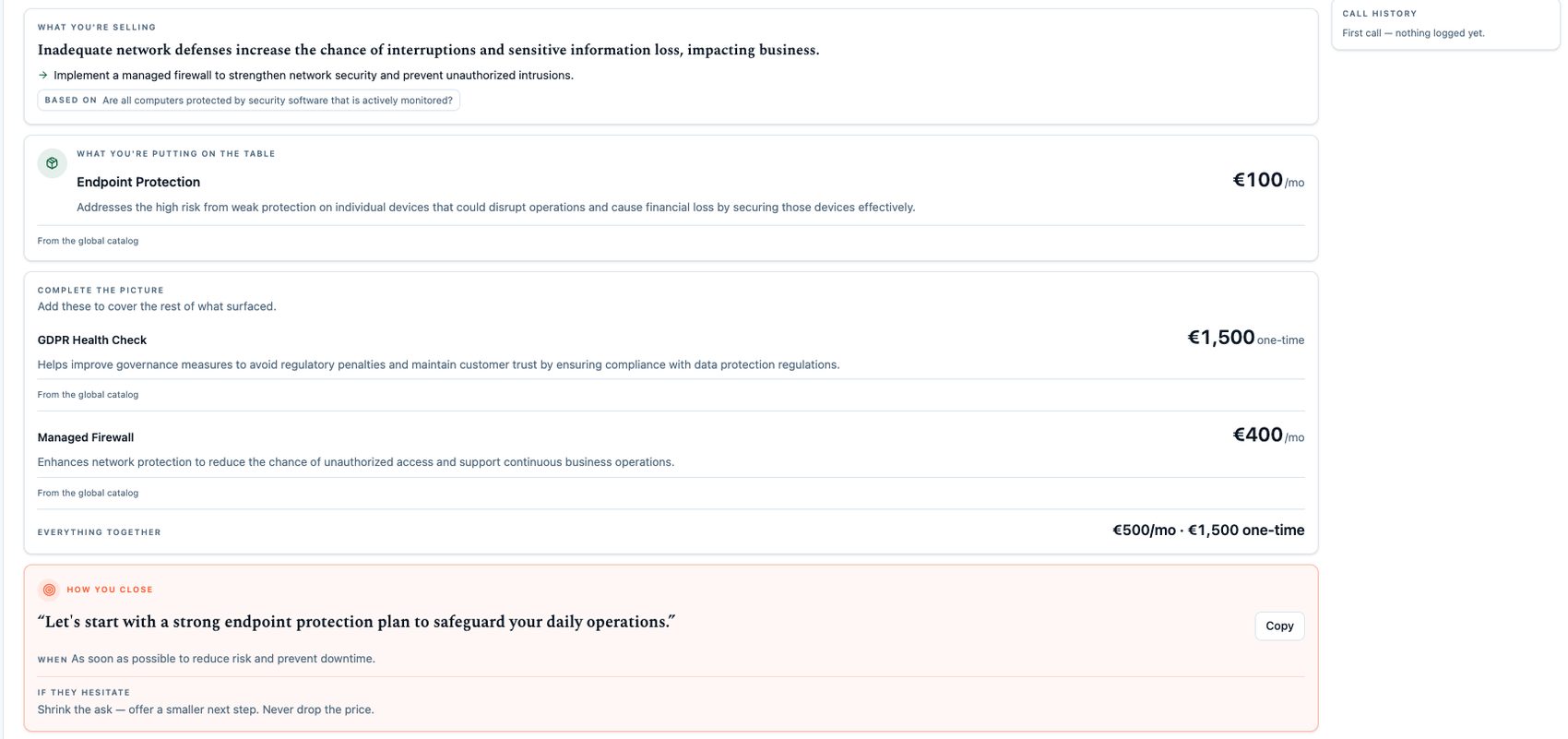Image resolution: width=1568 pixels, height=739 pixels.
Task: Click the How You Close target icon
Action: tap(50, 590)
